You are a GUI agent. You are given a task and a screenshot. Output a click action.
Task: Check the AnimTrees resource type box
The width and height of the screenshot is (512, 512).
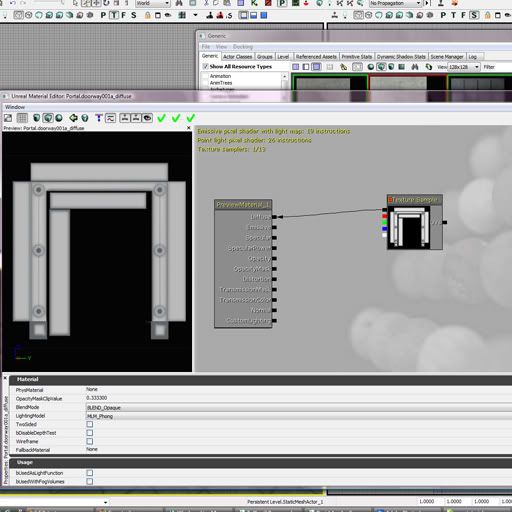[205, 83]
